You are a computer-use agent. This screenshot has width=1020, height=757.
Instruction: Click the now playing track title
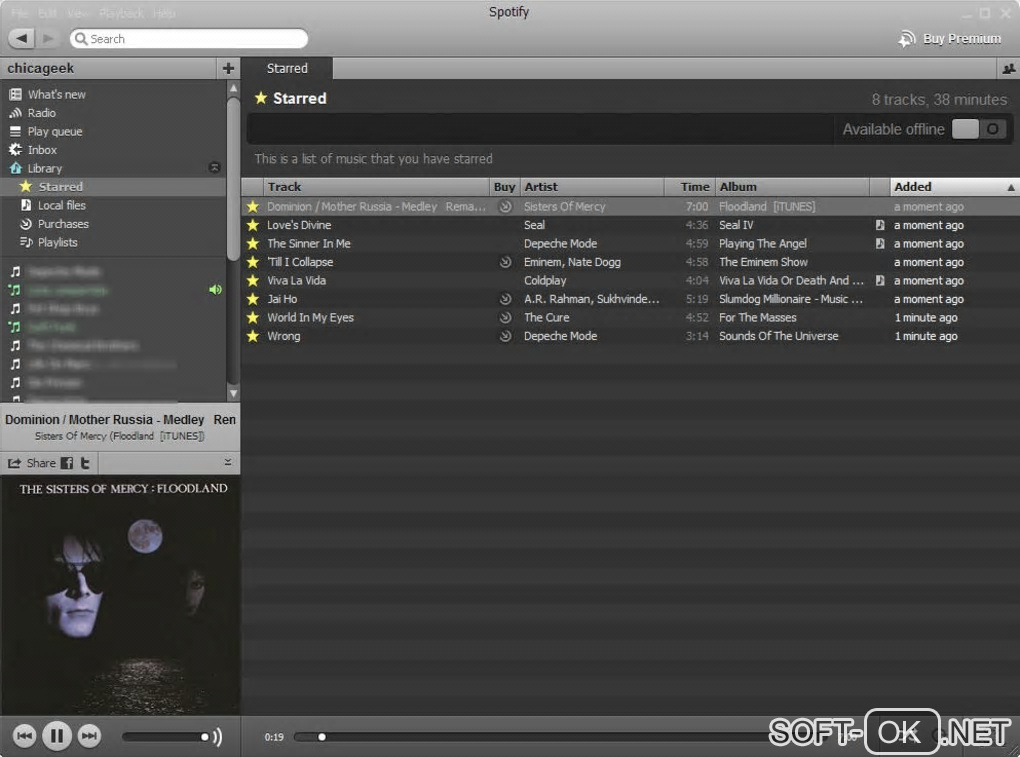[x=120, y=420]
